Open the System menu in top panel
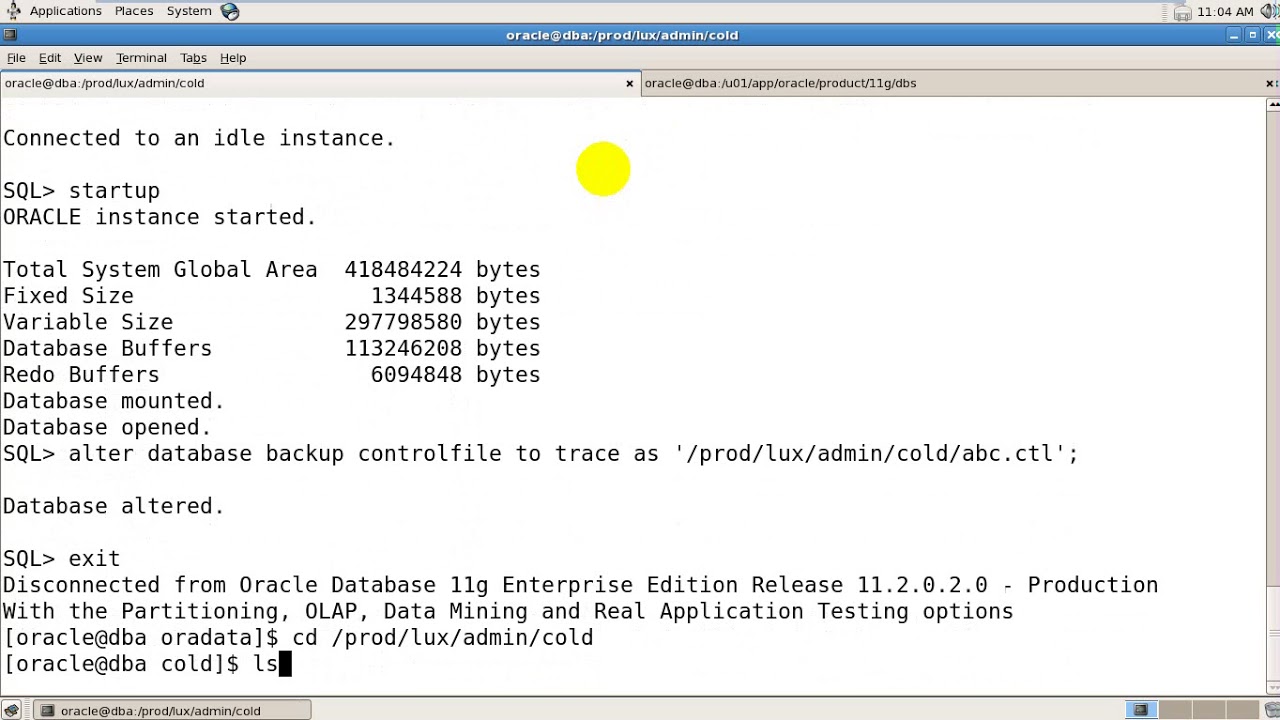1280x720 pixels. (x=189, y=11)
